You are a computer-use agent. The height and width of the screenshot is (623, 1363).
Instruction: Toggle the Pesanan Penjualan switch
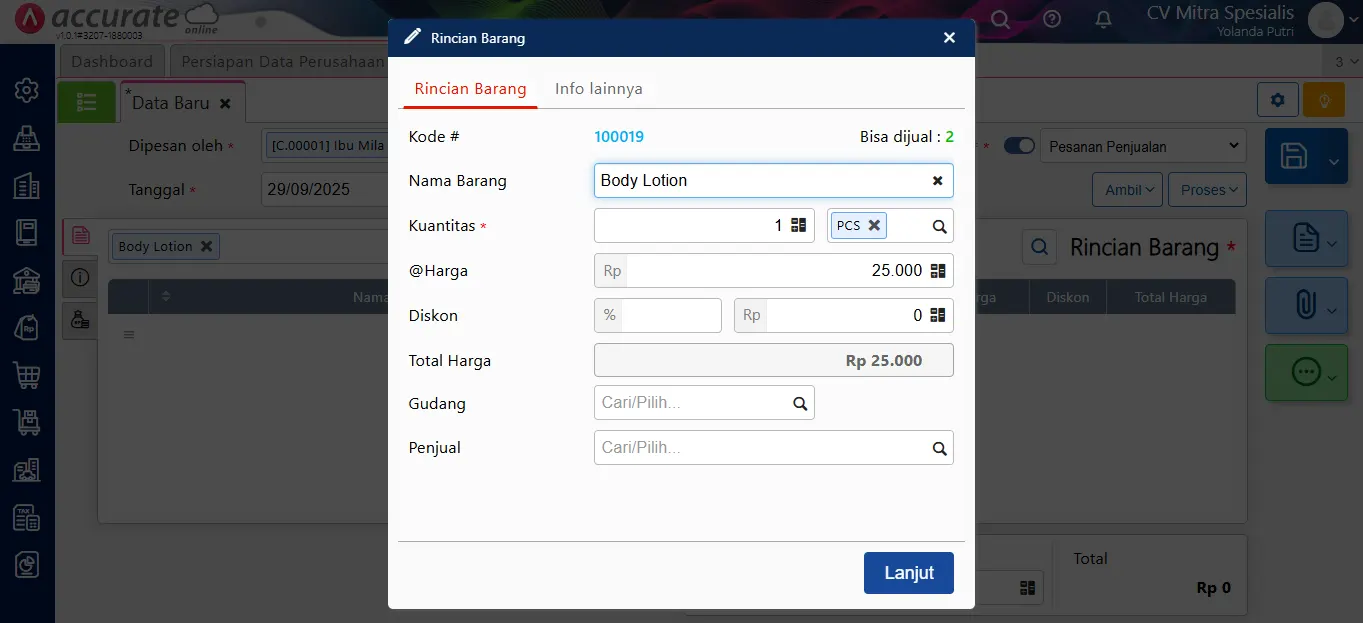(x=1019, y=146)
